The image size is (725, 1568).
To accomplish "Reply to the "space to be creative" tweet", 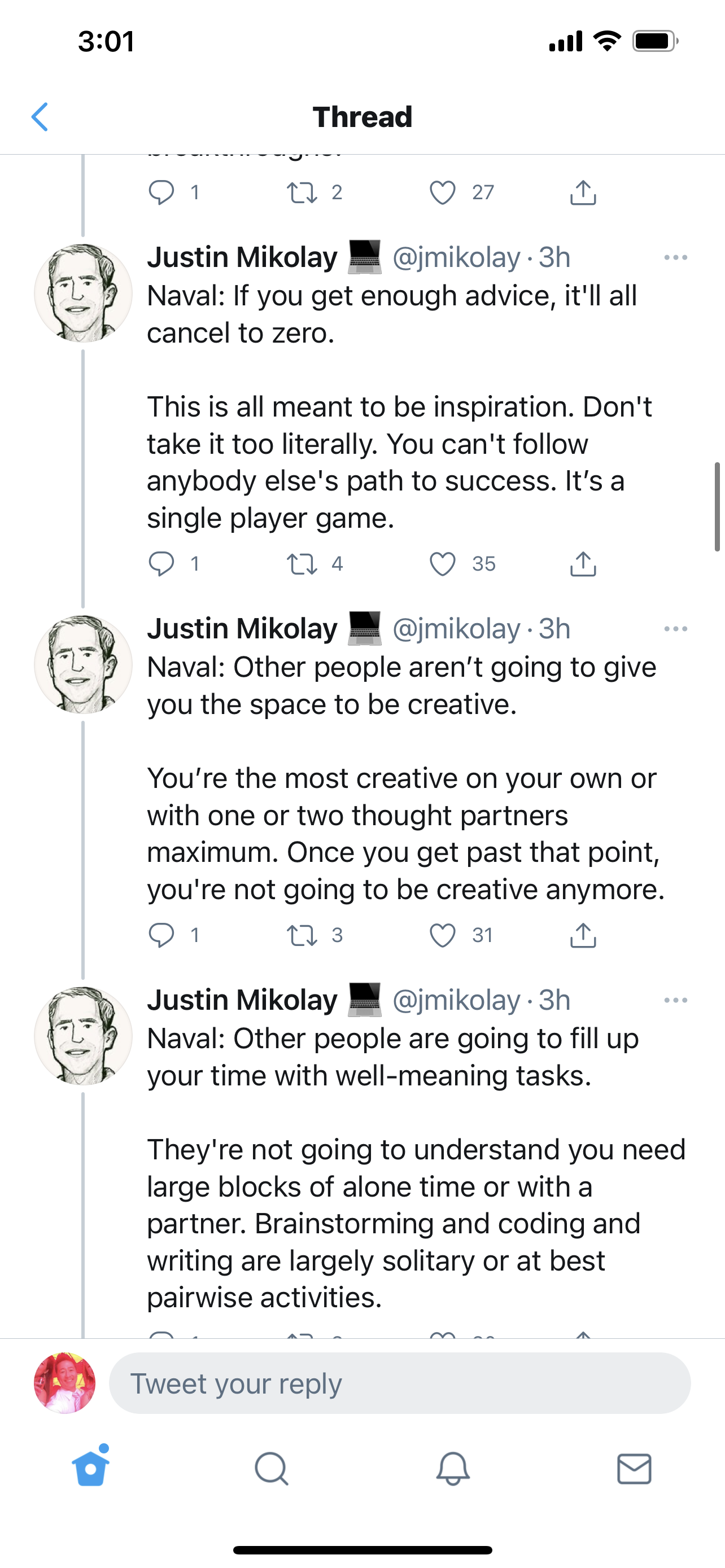I will pos(161,936).
